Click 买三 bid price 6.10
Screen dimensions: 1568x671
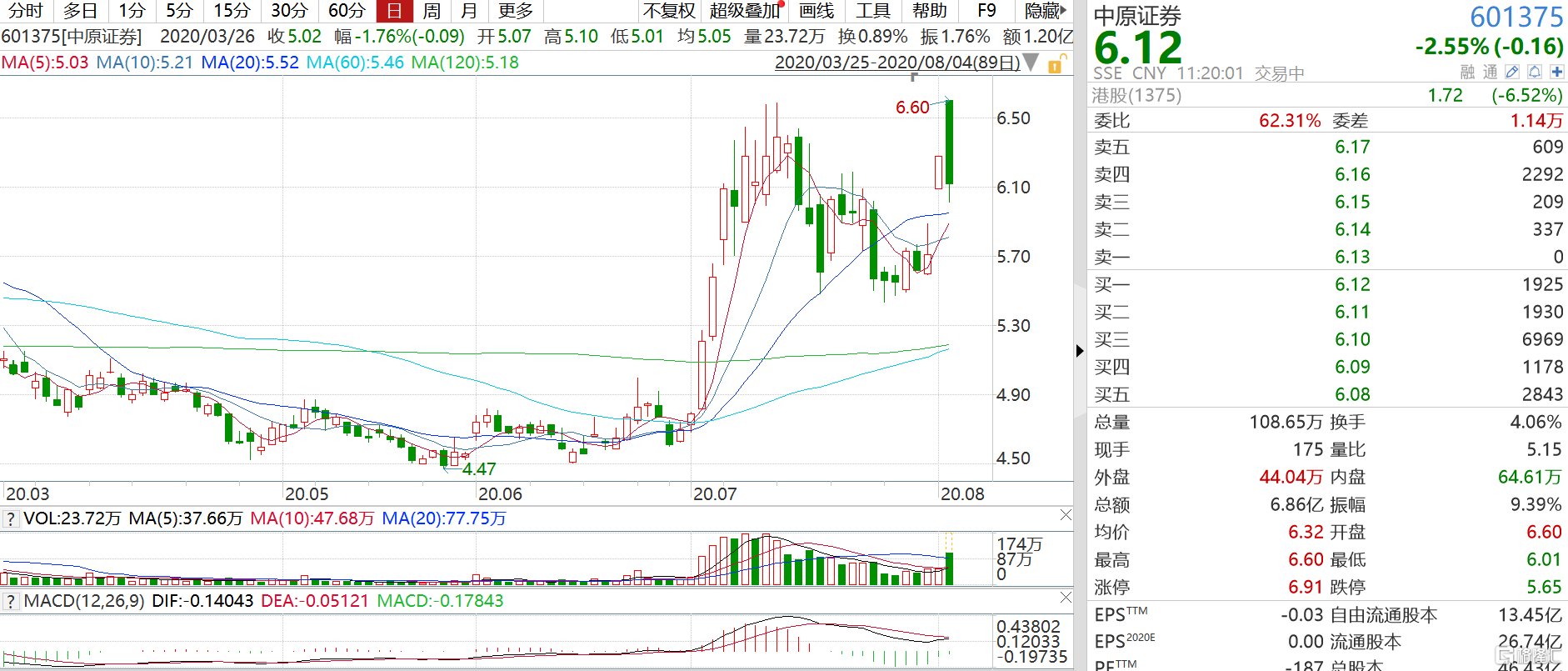coord(1352,339)
